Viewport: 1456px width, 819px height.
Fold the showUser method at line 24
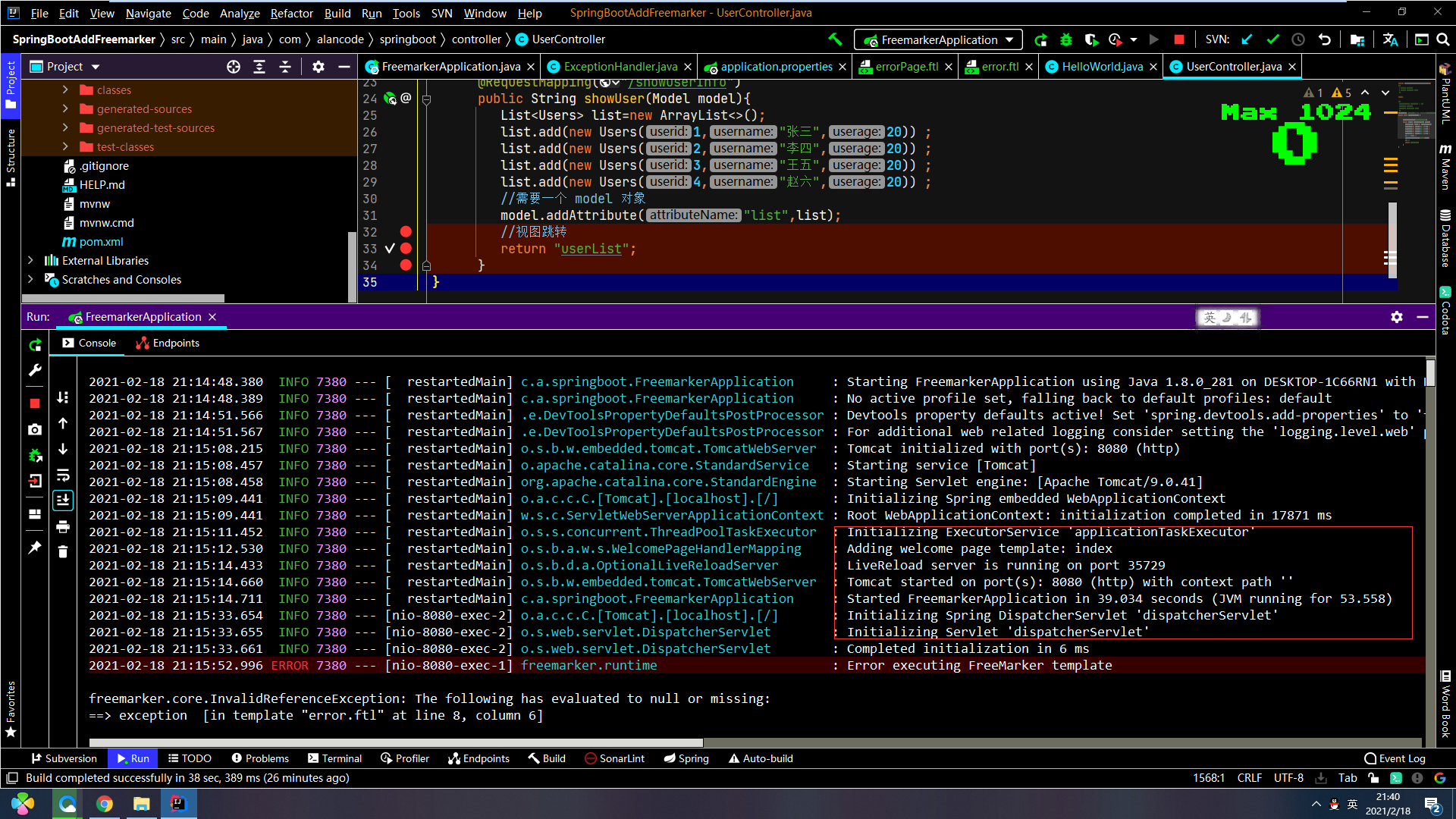coord(426,99)
